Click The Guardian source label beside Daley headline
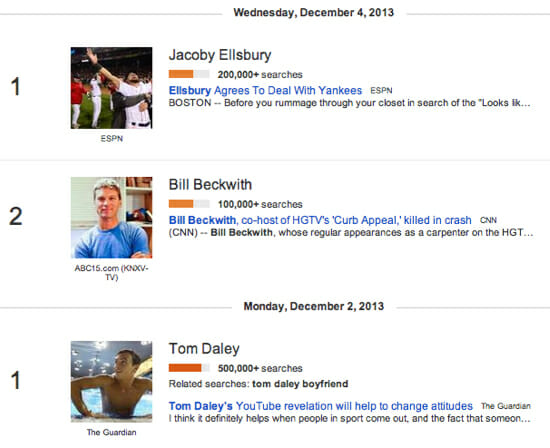The image size is (550, 448). click(x=506, y=406)
